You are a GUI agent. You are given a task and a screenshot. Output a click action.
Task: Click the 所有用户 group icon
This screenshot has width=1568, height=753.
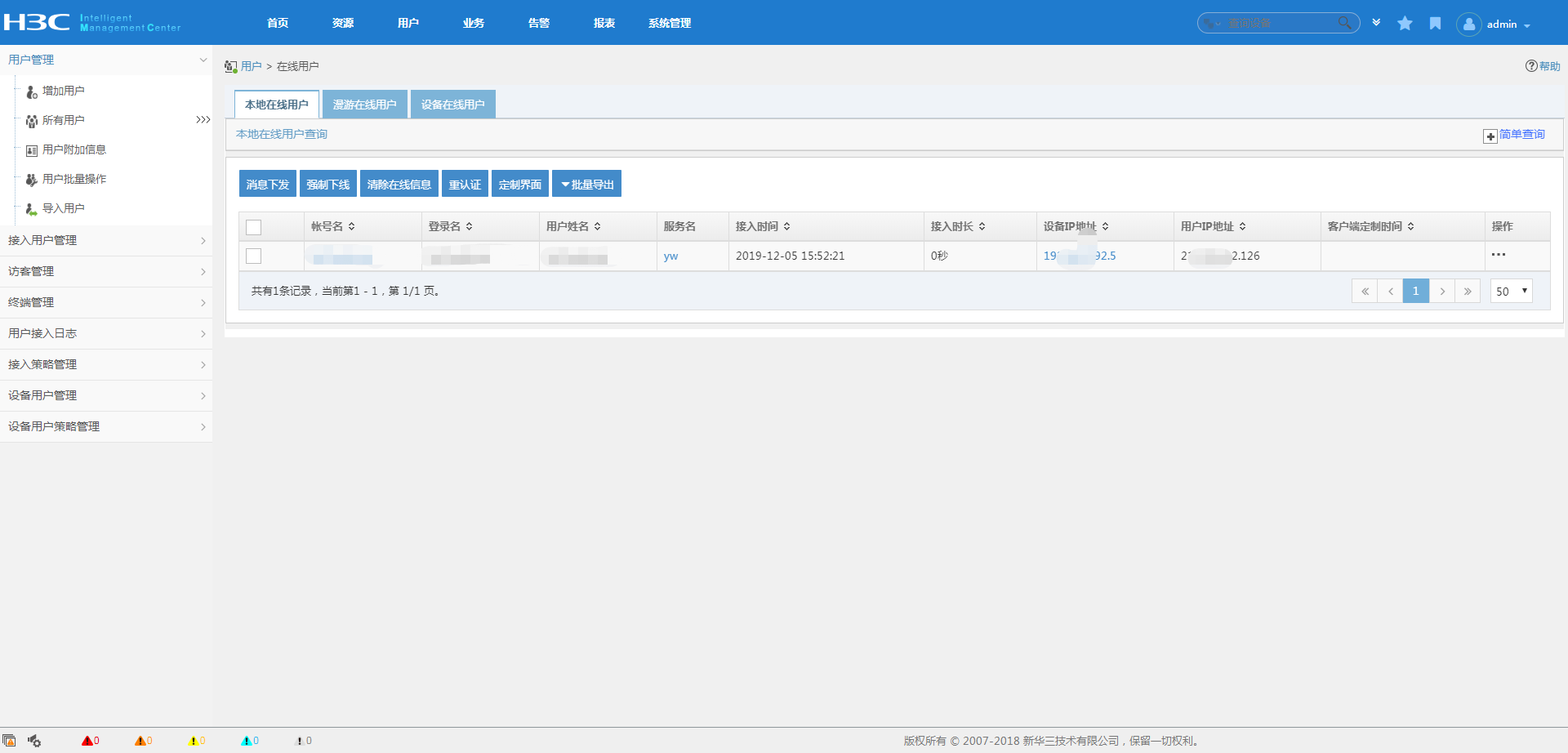point(32,121)
